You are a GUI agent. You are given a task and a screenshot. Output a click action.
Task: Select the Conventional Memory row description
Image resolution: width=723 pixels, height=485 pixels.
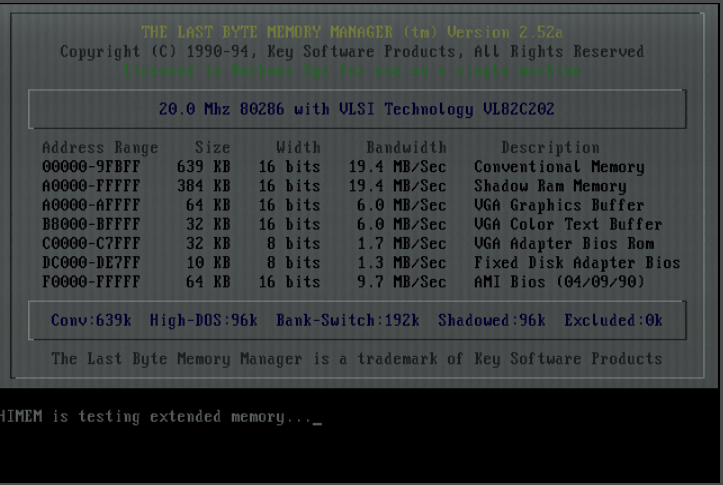point(559,167)
